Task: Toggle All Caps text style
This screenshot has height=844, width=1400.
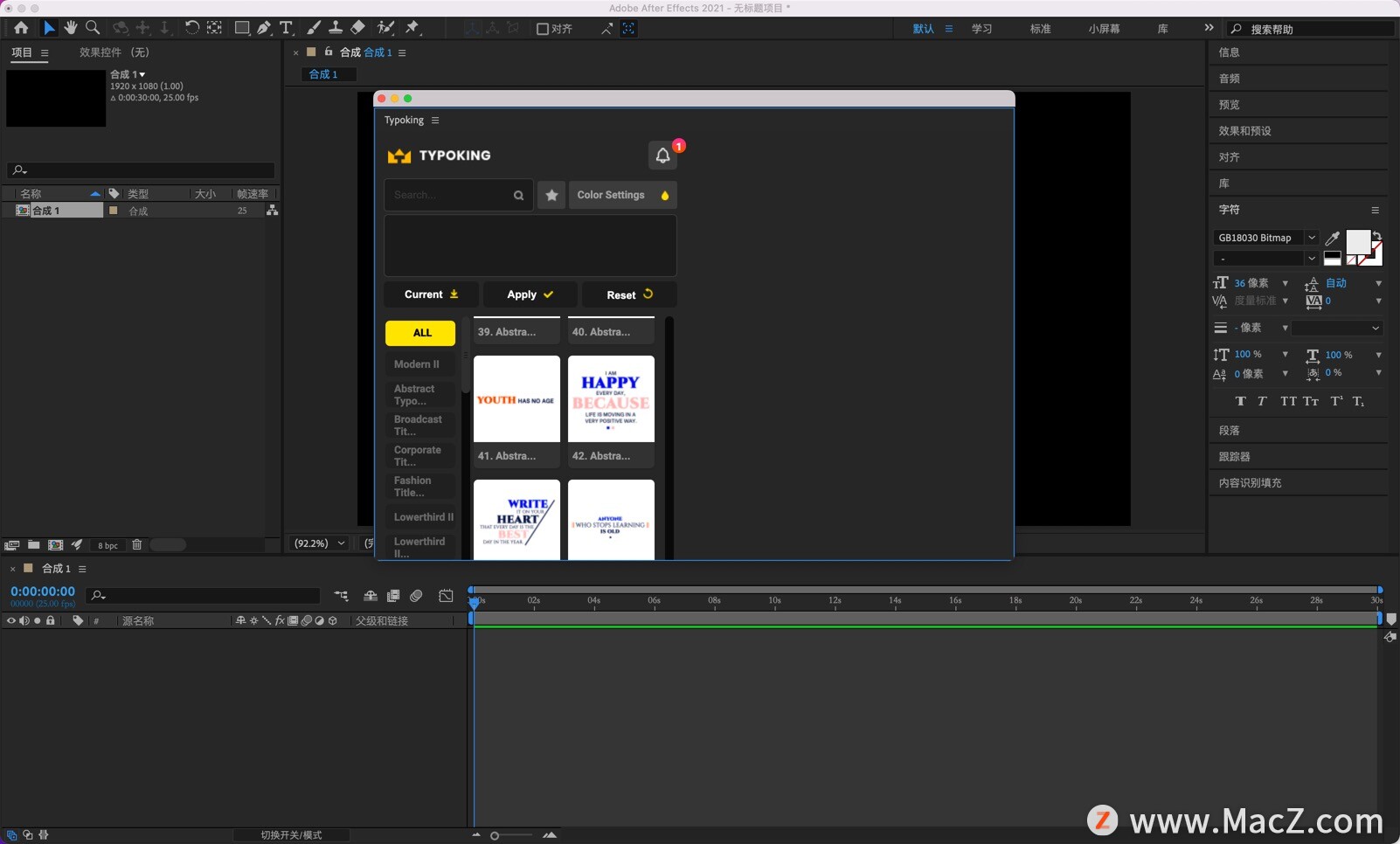Action: (x=1288, y=401)
